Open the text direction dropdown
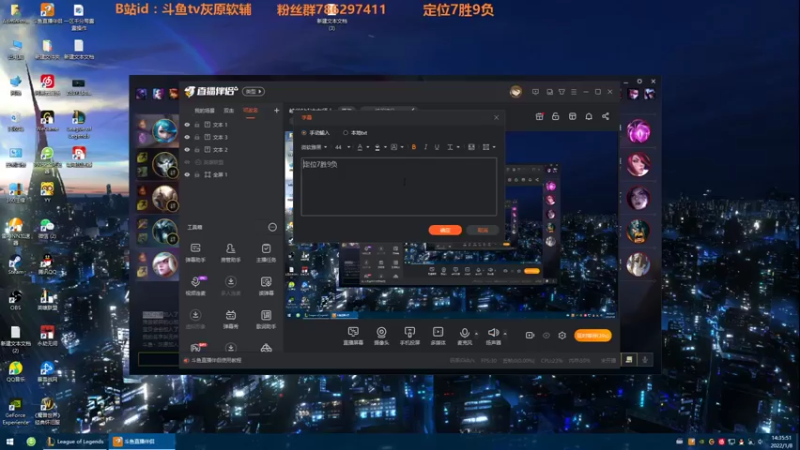 point(453,147)
